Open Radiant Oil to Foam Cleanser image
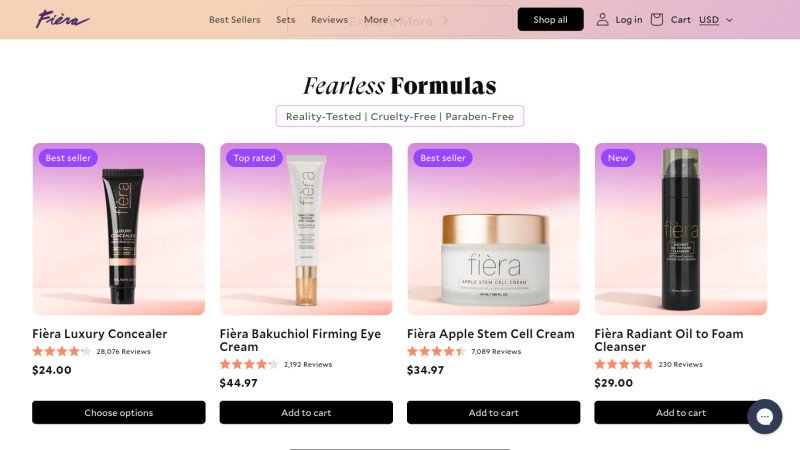This screenshot has width=800, height=450. 681,229
